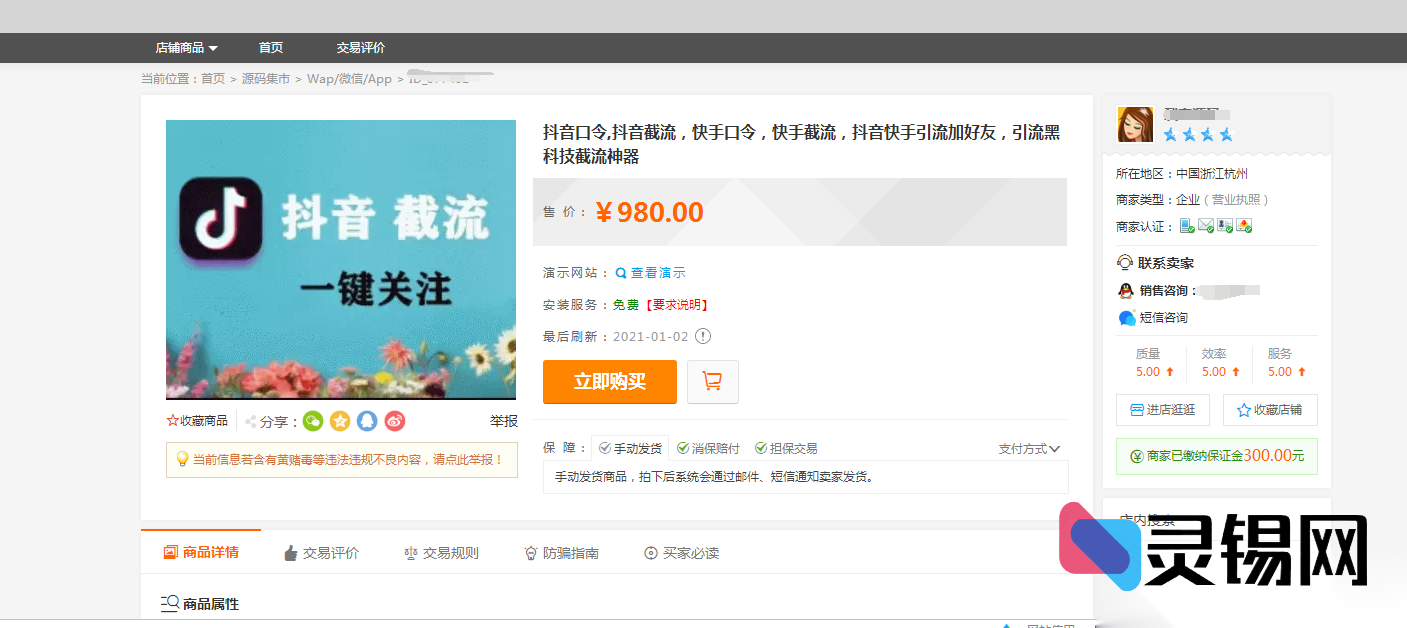
Task: Share via the yellow QZone star icon
Action: click(x=340, y=421)
